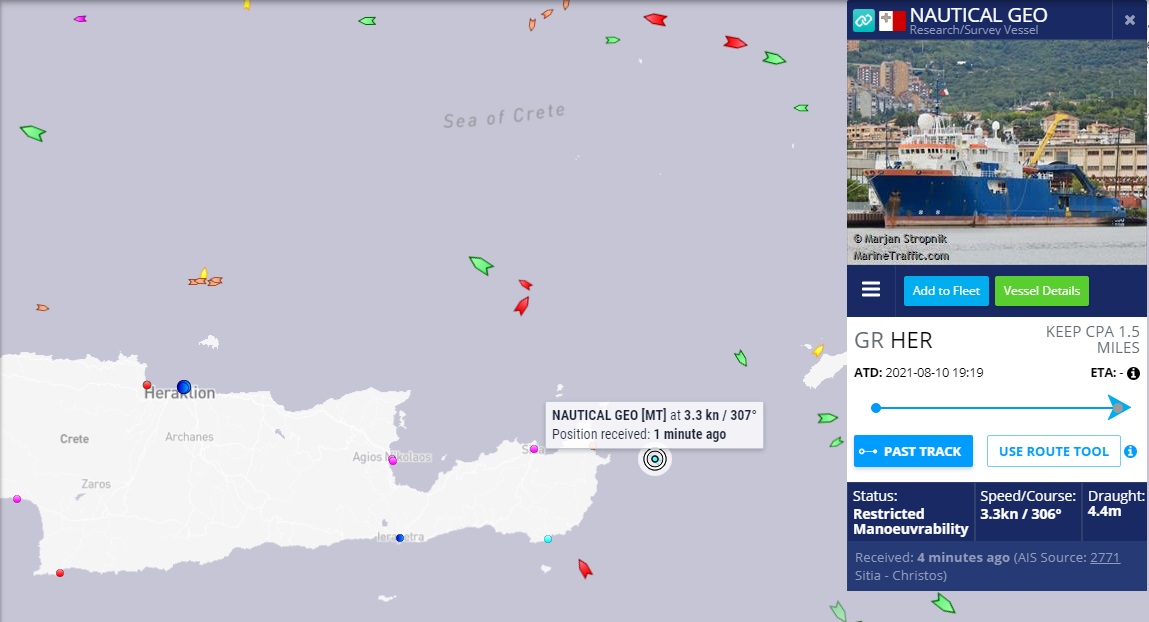This screenshot has height=622, width=1149.
Task: Select large green vessel in Sea of Crete
Action: pyautogui.click(x=481, y=264)
